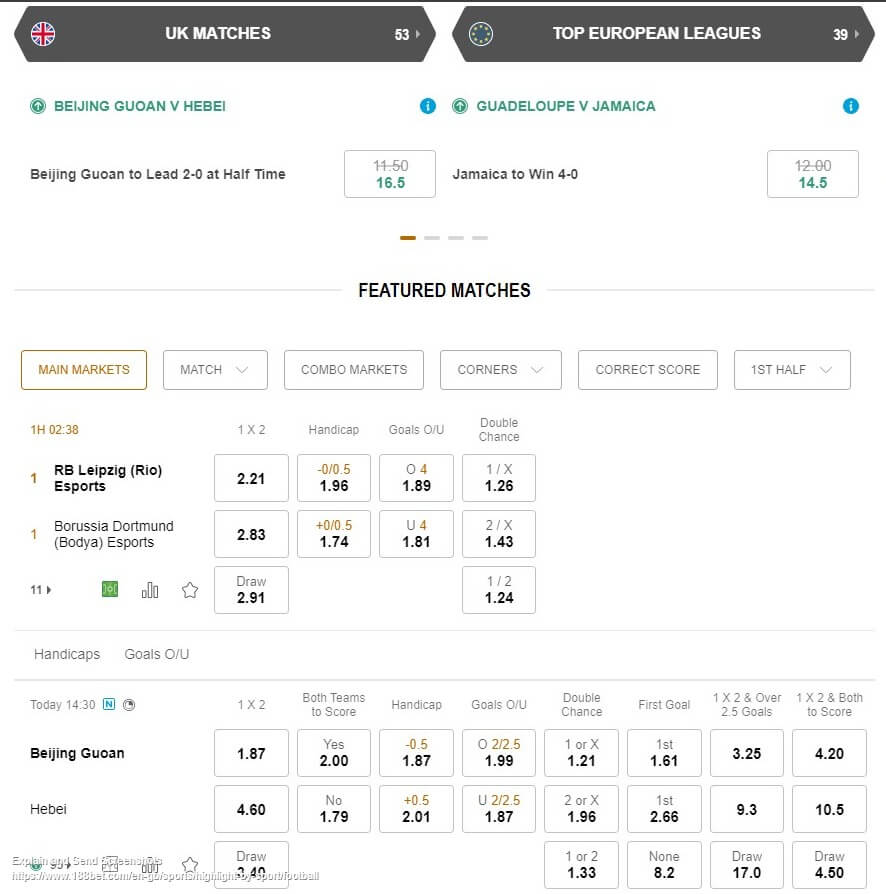Viewport: 886px width, 894px height.
Task: Go to the third carousel slide dot
Action: point(456,238)
